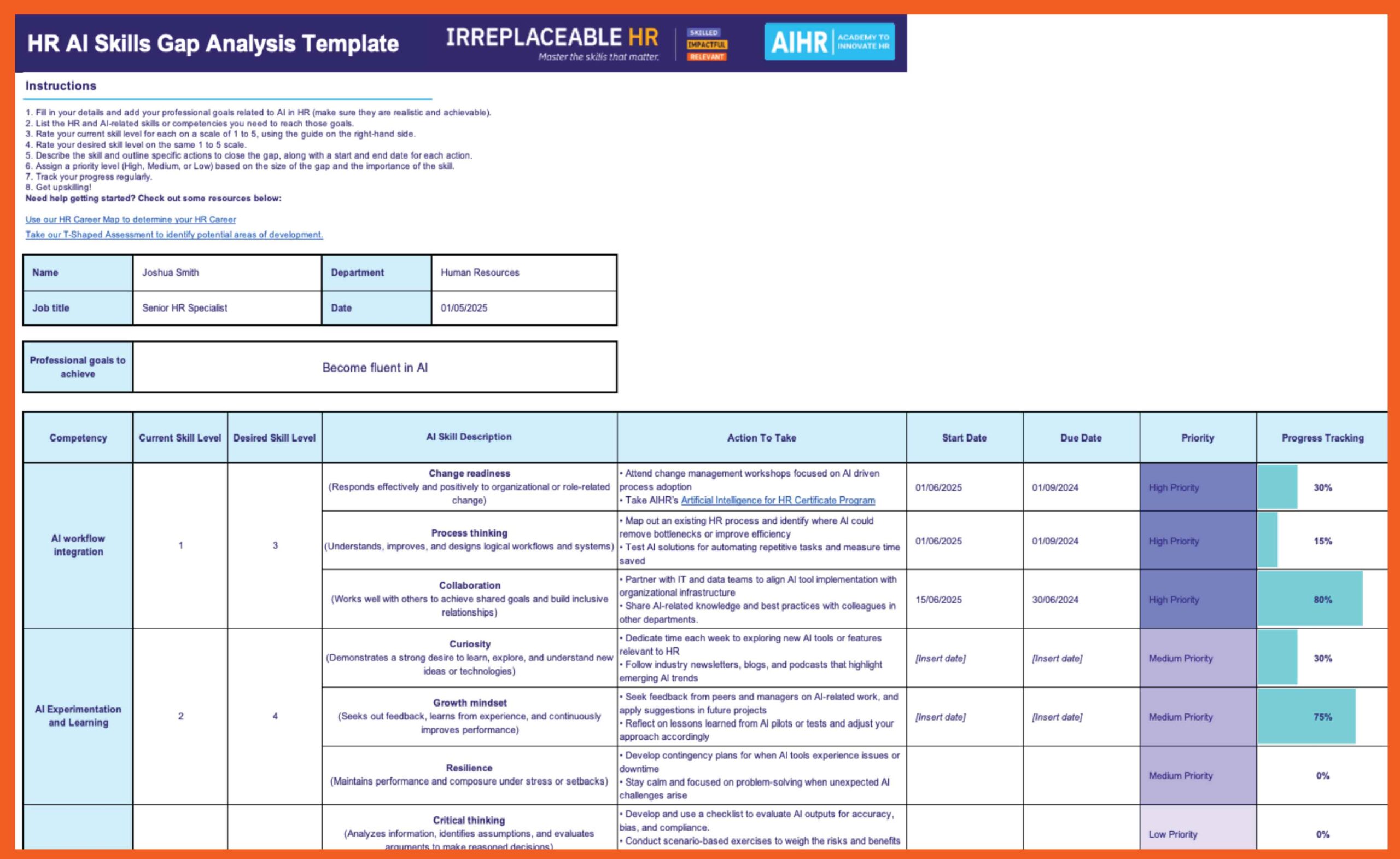1400x859 pixels.
Task: Click Growth mindset row due '[Insert date]' cell
Action: (x=1081, y=717)
